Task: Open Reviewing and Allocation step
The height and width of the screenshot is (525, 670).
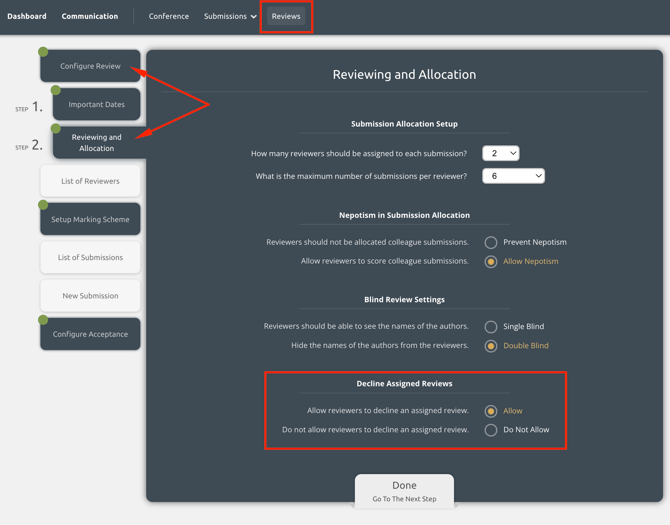Action: coord(97,142)
